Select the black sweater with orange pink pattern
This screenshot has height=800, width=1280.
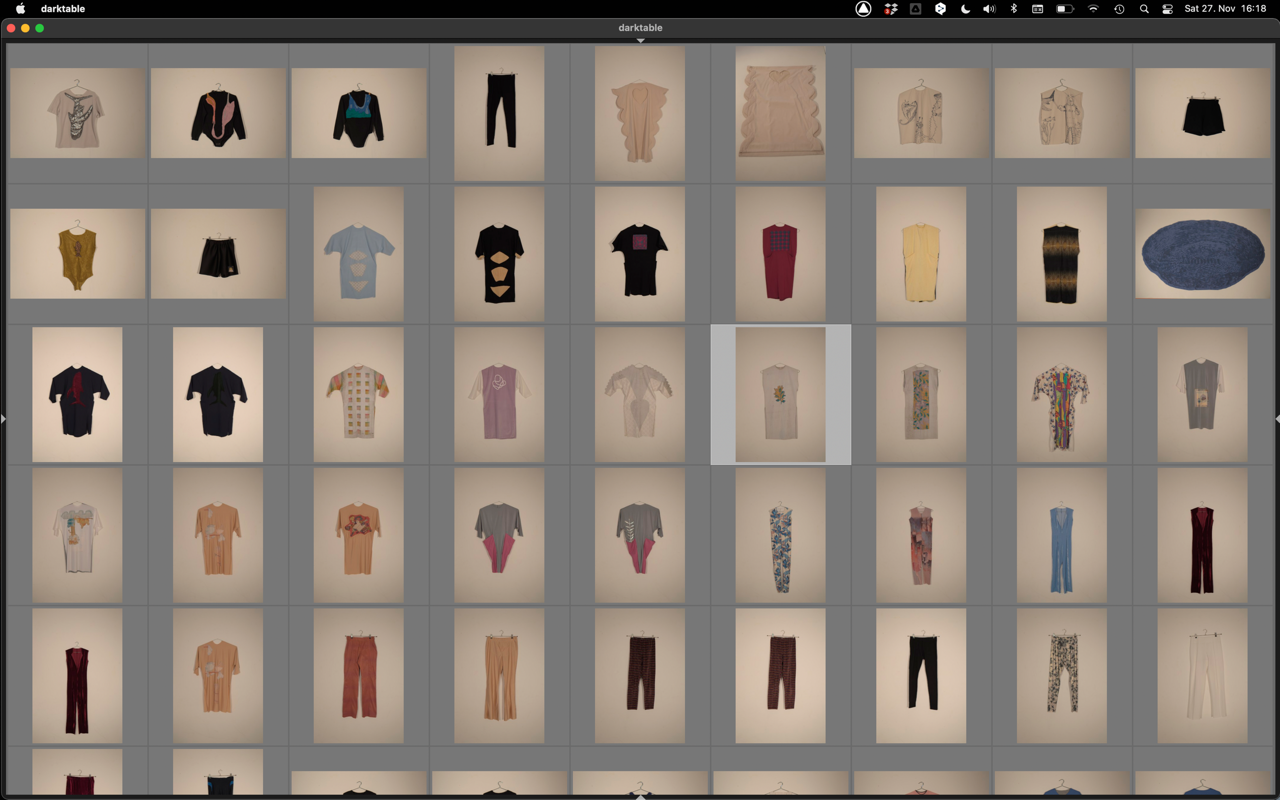click(218, 113)
